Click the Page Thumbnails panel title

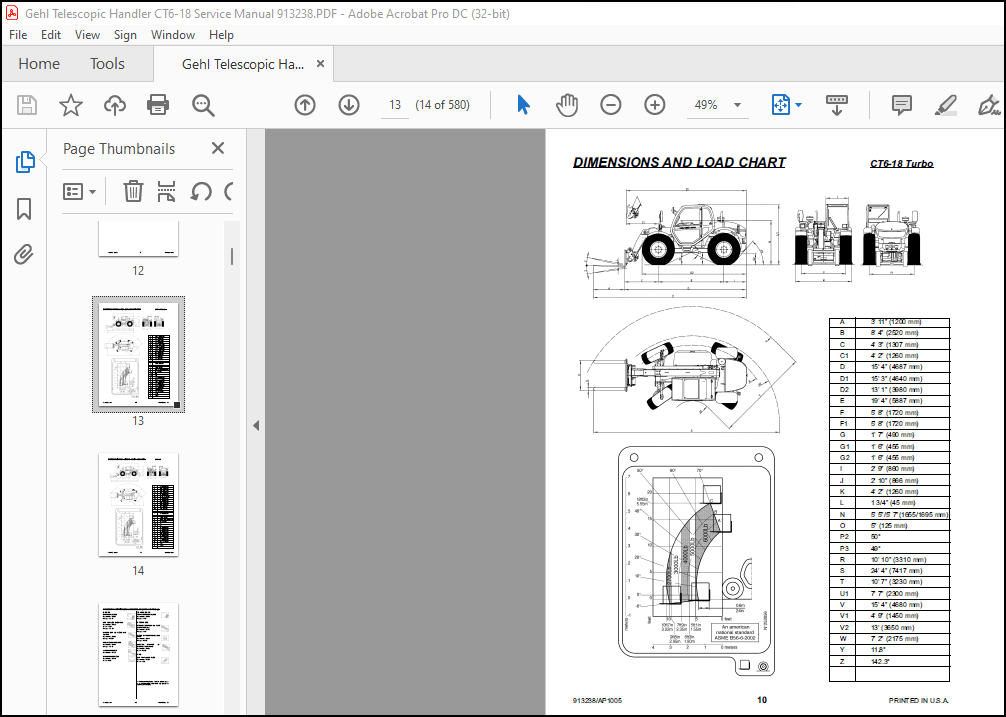click(119, 149)
